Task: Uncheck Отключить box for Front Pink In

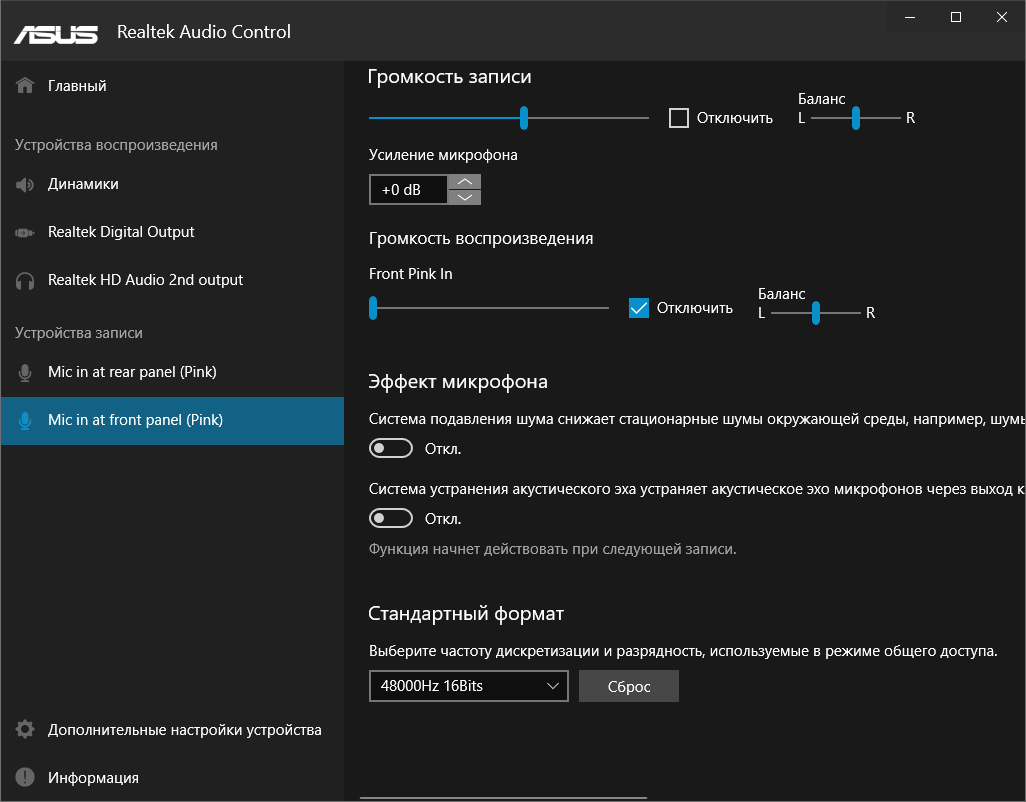Action: (x=639, y=308)
